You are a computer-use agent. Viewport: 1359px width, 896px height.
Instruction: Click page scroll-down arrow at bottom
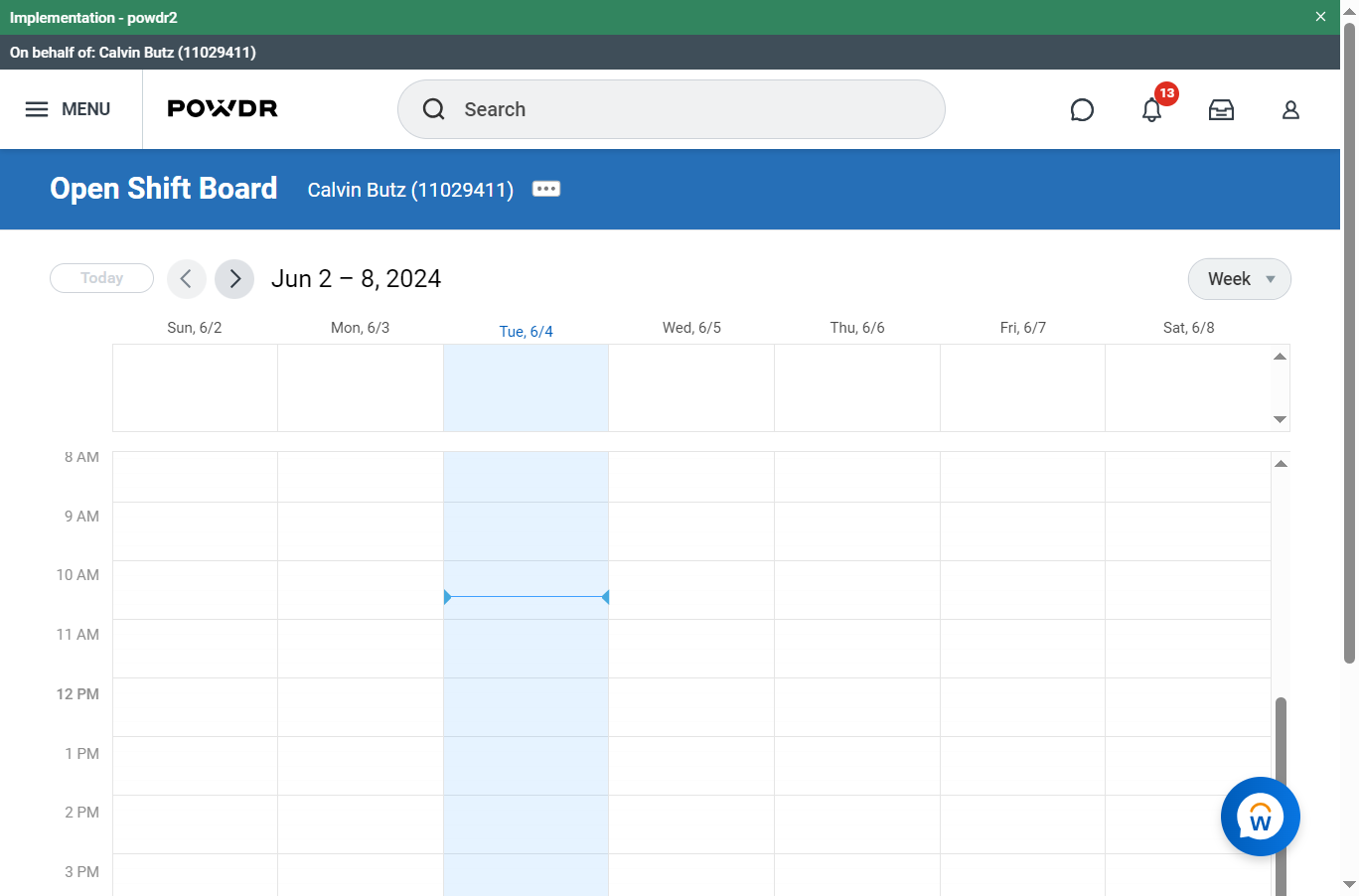(x=1349, y=884)
